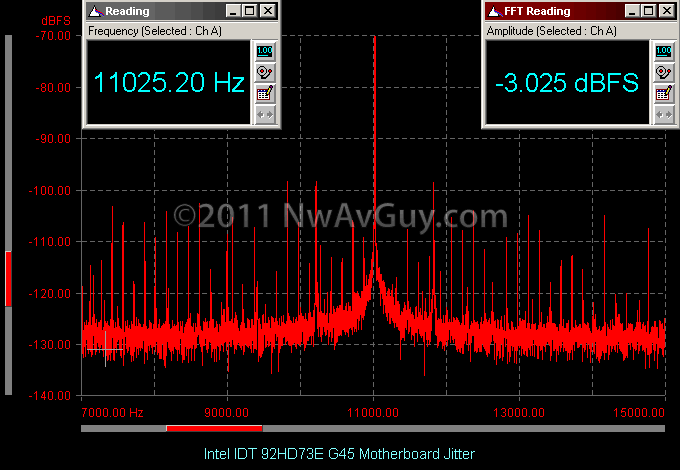
Task: Click the Frequency (Selected : Ch A) label
Action: [x=155, y=31]
